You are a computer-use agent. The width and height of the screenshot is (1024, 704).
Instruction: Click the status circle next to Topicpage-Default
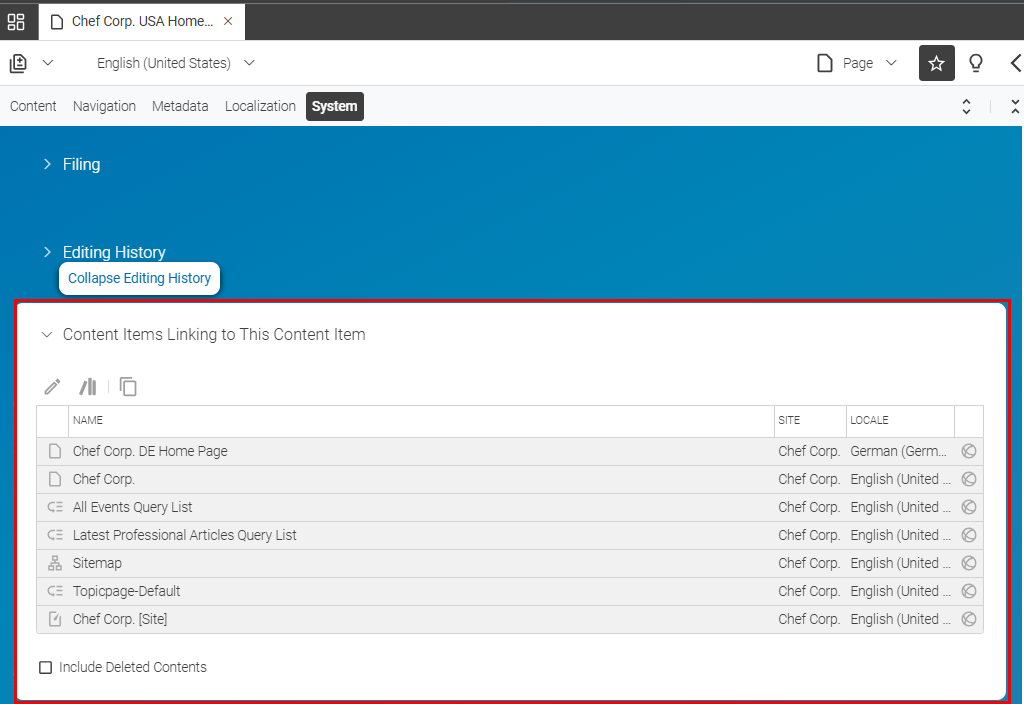968,590
